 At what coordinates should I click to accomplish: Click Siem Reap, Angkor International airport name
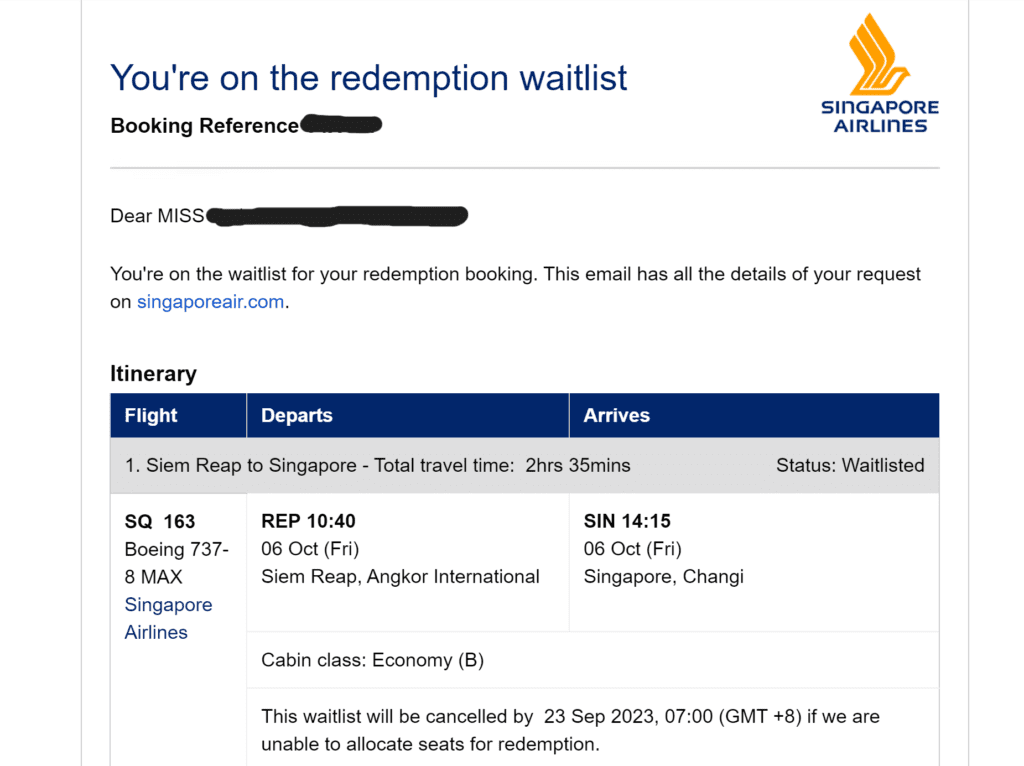pos(400,576)
